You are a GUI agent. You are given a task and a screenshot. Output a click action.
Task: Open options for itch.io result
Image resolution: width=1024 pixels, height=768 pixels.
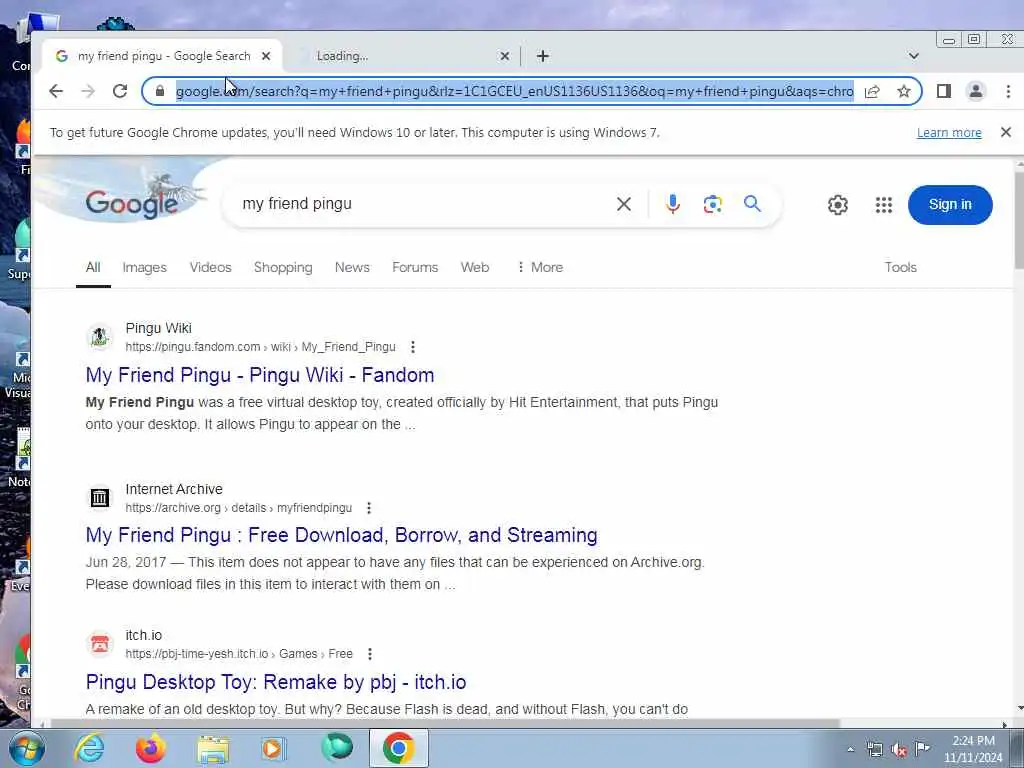370,654
